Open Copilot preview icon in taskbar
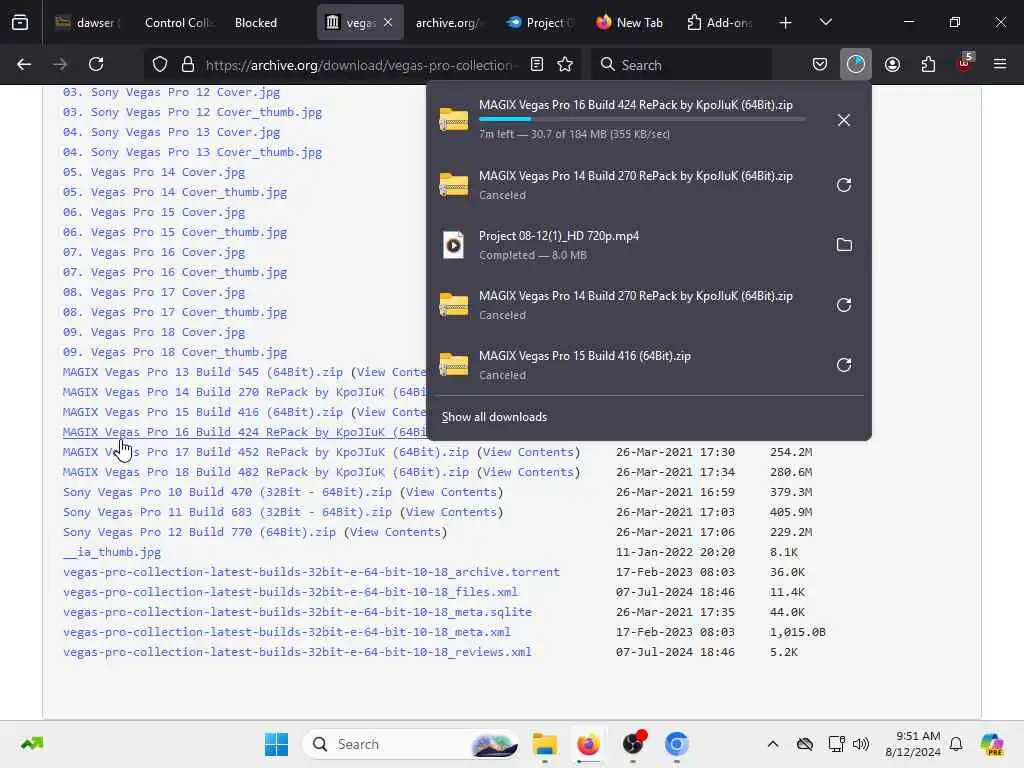The width and height of the screenshot is (1024, 768). 992,744
